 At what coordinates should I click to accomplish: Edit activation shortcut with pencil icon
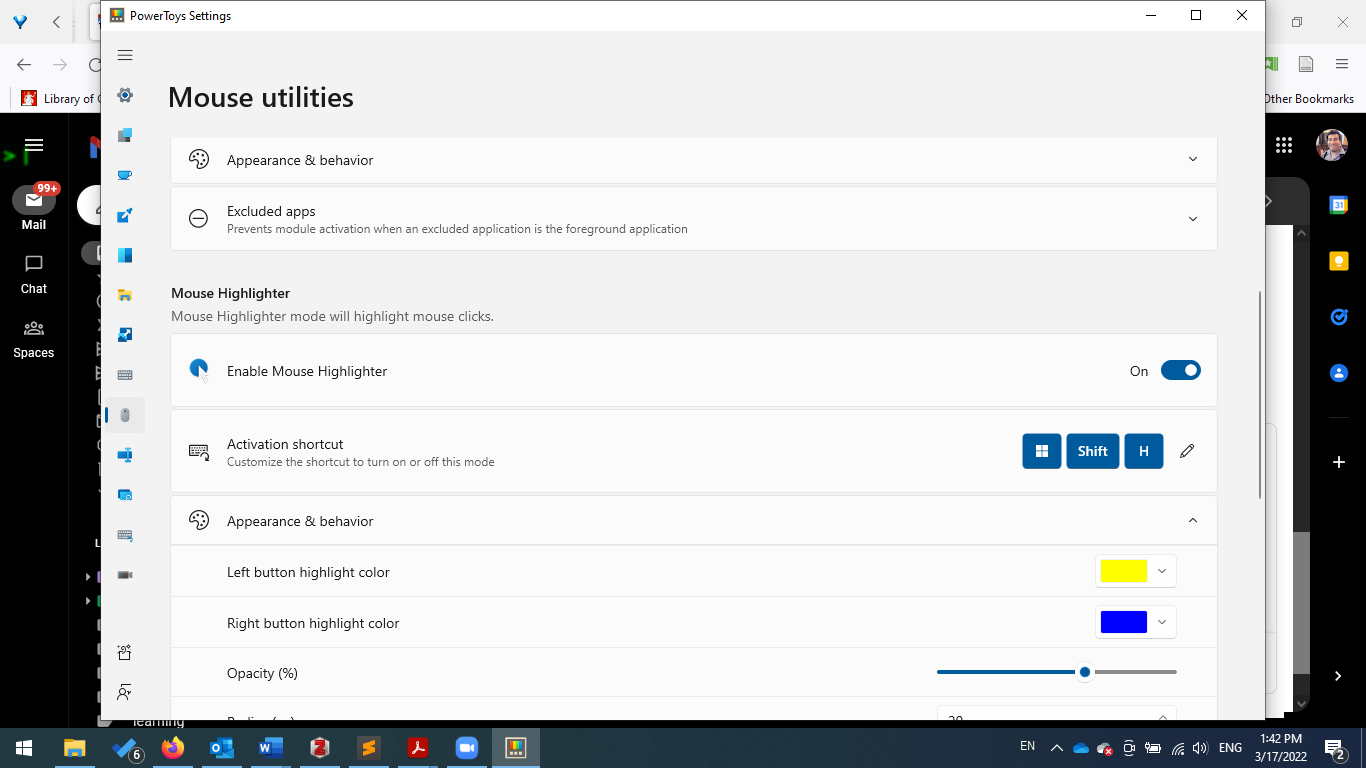[1187, 451]
